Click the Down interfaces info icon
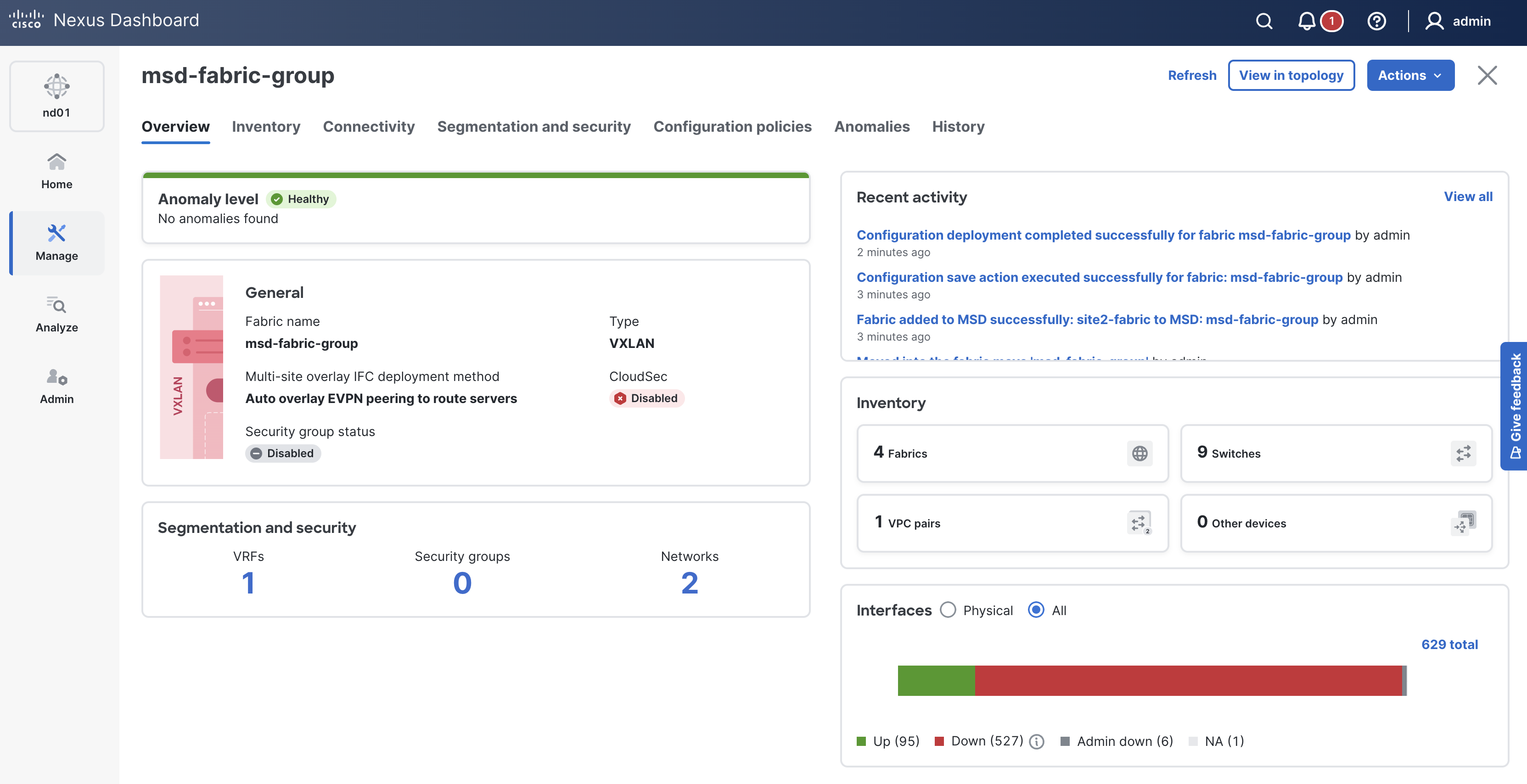The image size is (1527, 784). tap(1036, 741)
